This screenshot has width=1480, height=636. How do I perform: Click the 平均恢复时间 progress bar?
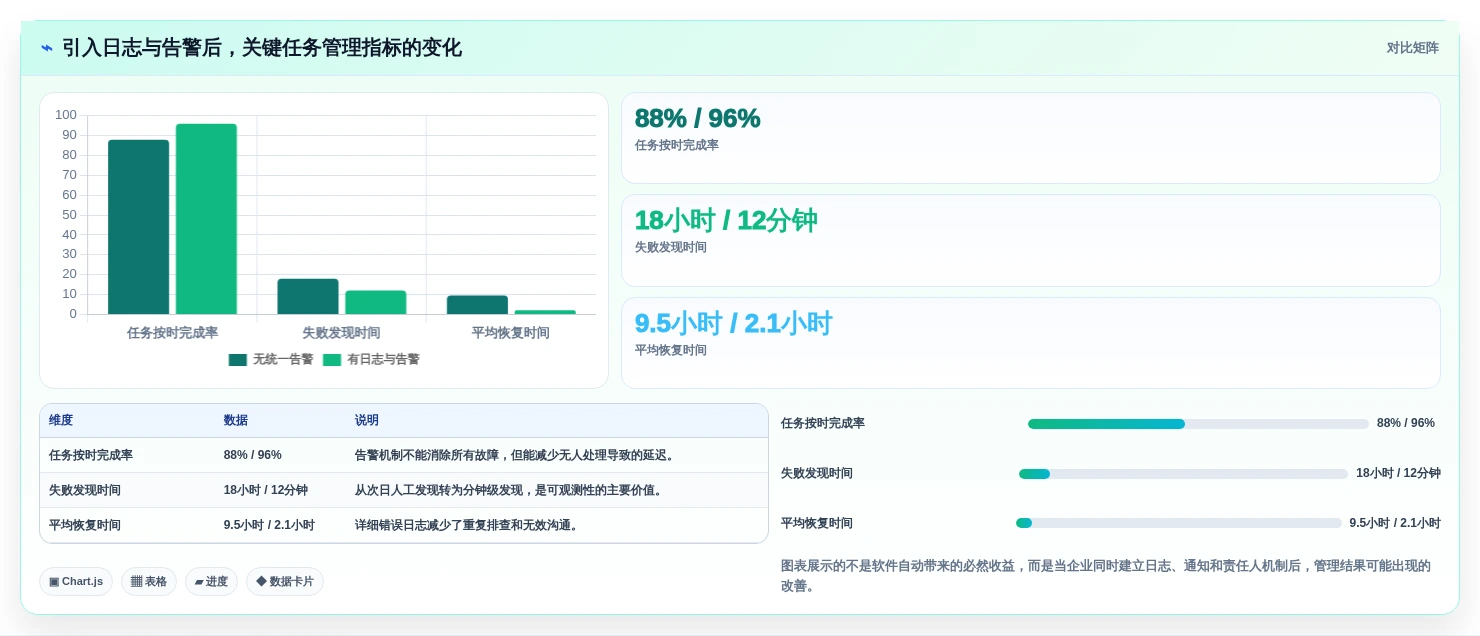click(x=1179, y=523)
